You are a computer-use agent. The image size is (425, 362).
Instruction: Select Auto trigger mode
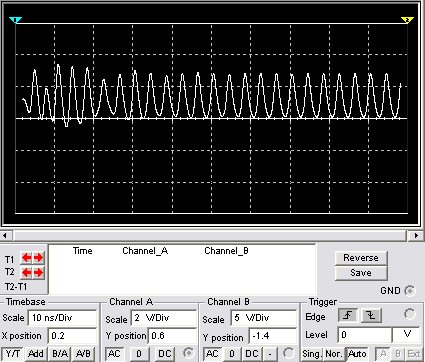[x=357, y=353]
